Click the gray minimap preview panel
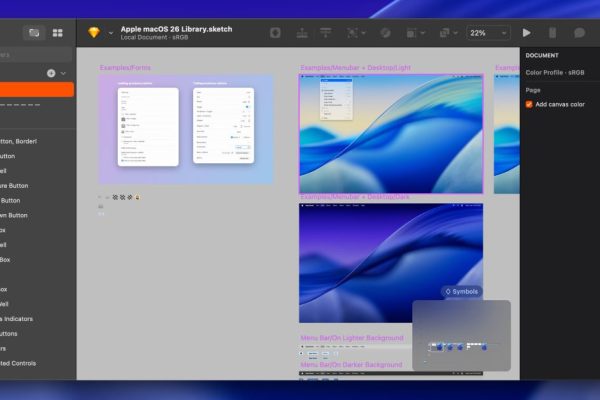 [x=461, y=335]
